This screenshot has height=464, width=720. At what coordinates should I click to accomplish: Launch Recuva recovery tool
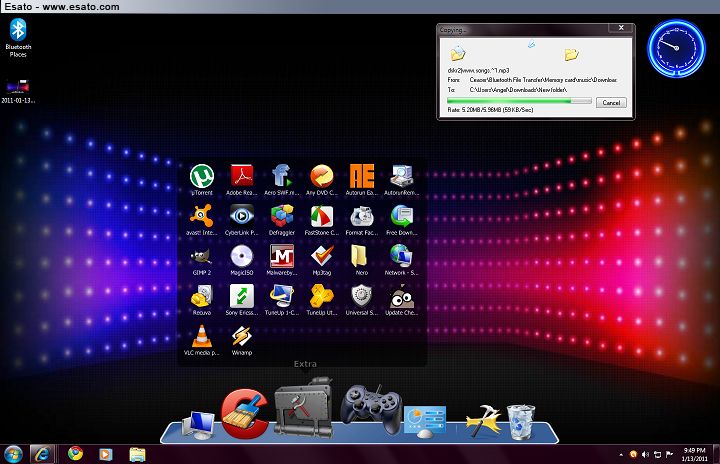pos(202,296)
